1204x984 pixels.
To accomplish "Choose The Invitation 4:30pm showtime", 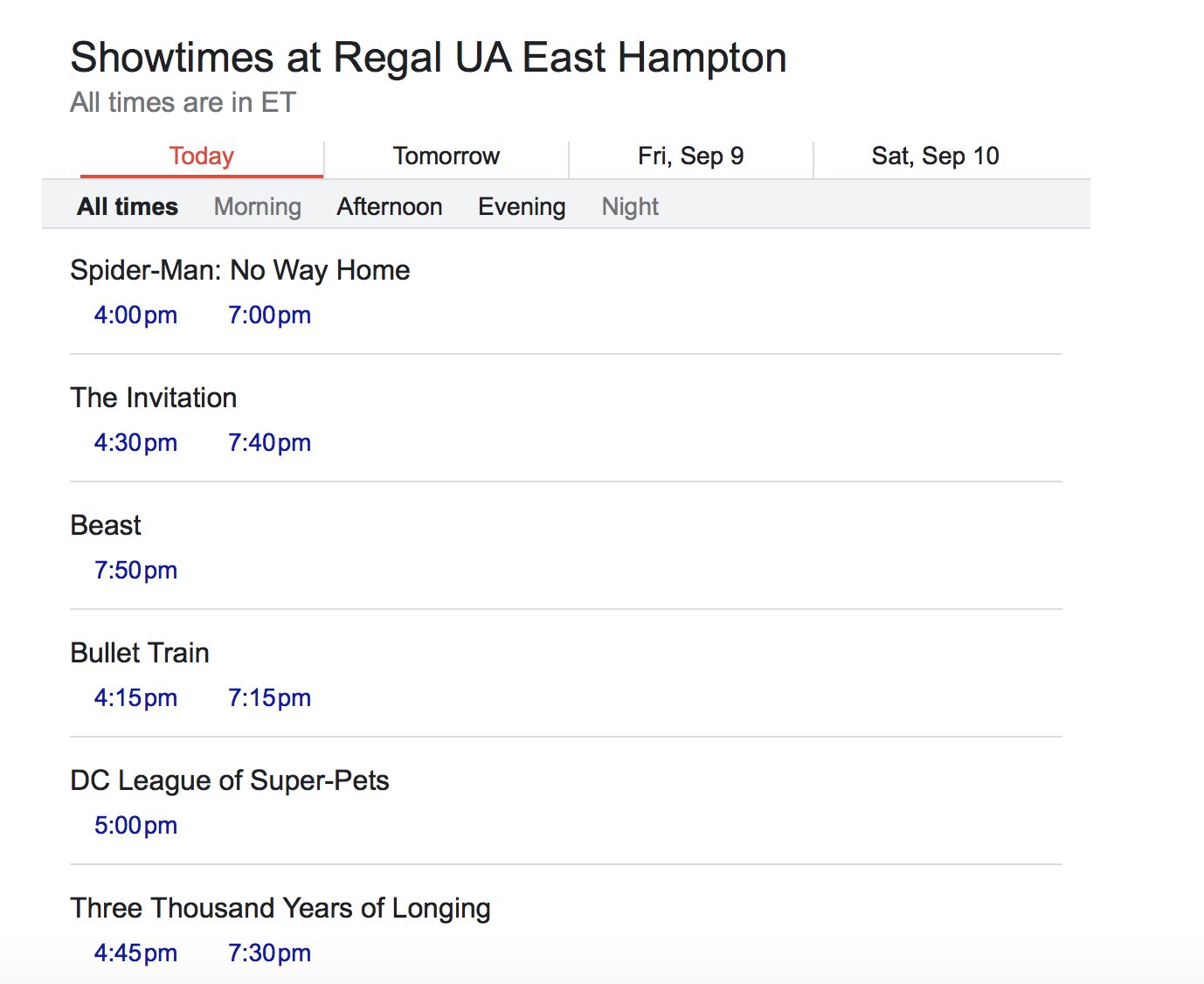I will pos(136,443).
